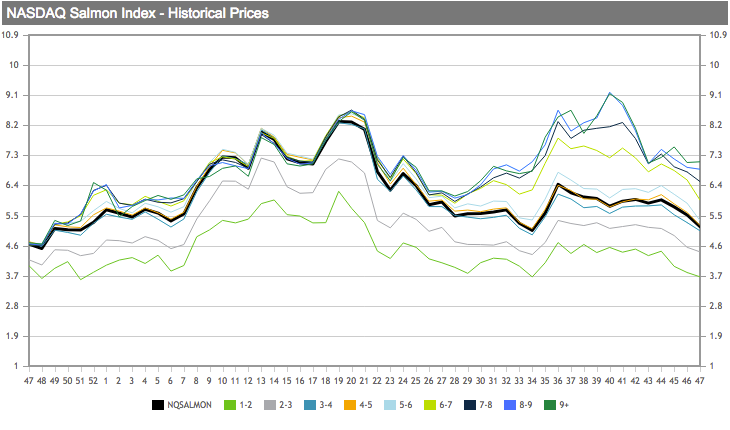Screen dimensions: 730x430
Task: Click the 5.5 label on left axis
Action: [x=13, y=216]
